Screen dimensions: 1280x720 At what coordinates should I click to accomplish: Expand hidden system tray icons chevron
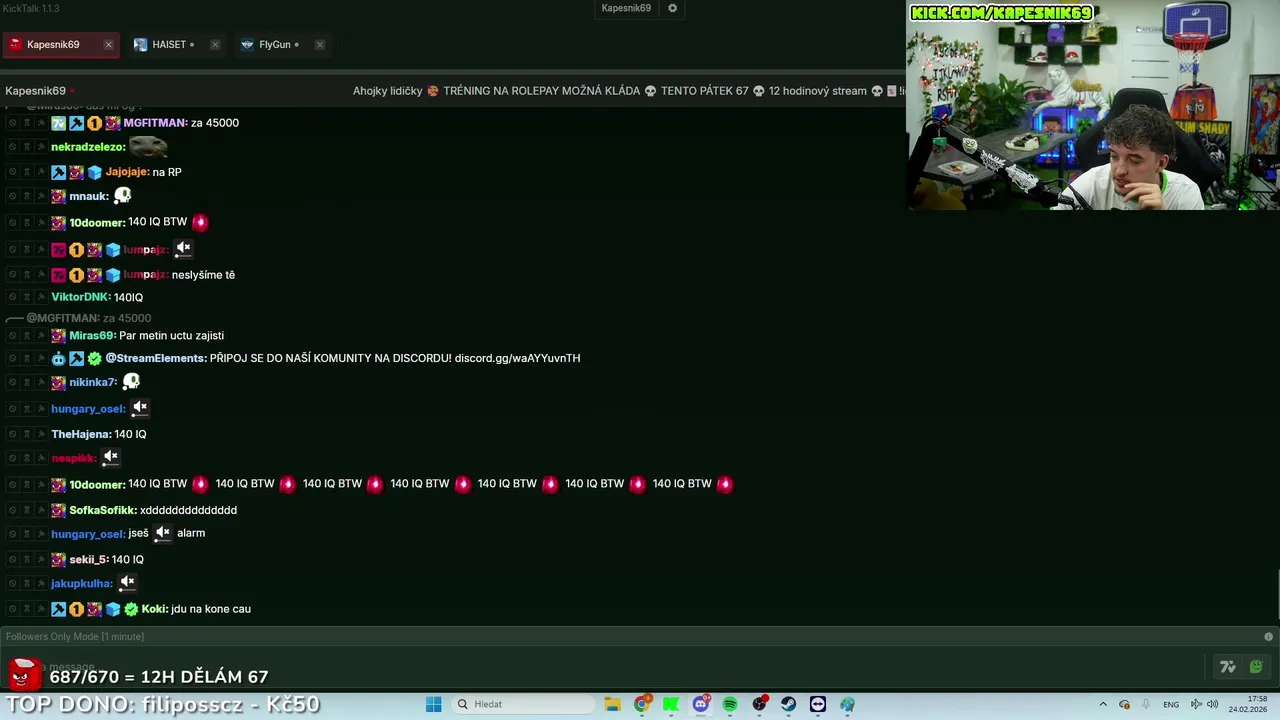1103,704
